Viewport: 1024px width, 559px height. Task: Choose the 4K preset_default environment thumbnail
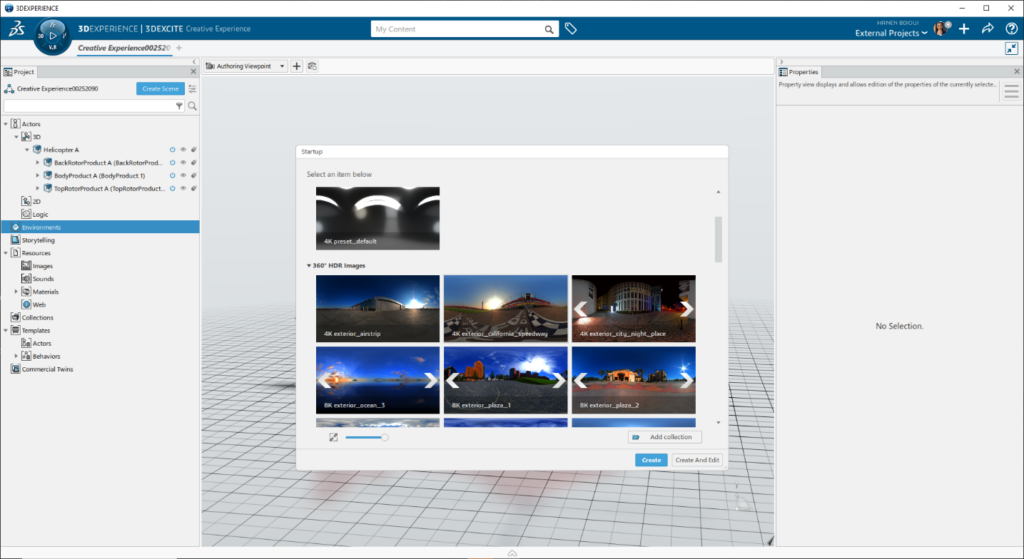pos(377,218)
